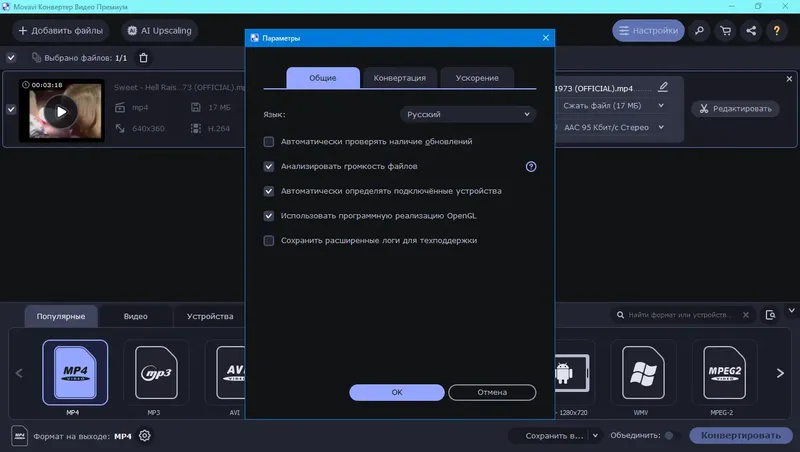Image resolution: width=800 pixels, height=452 pixels.
Task: Click the share icon in top toolbar
Action: (751, 31)
